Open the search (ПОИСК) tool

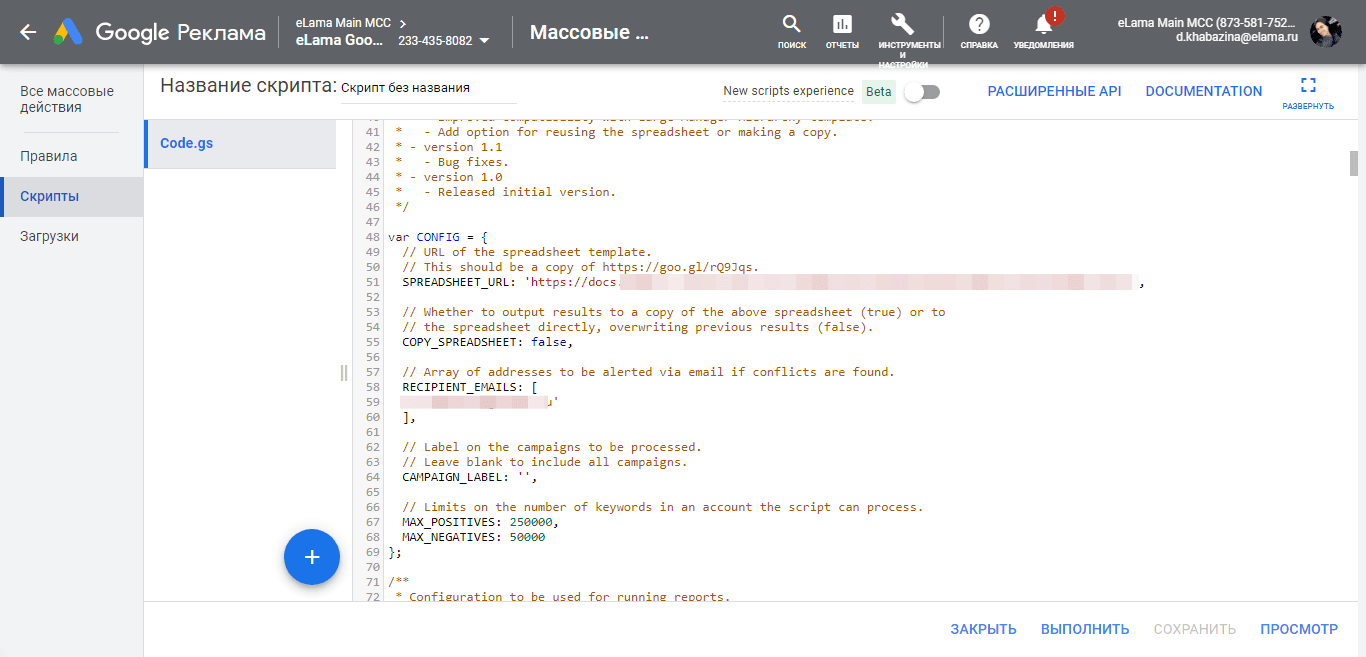coord(791,32)
